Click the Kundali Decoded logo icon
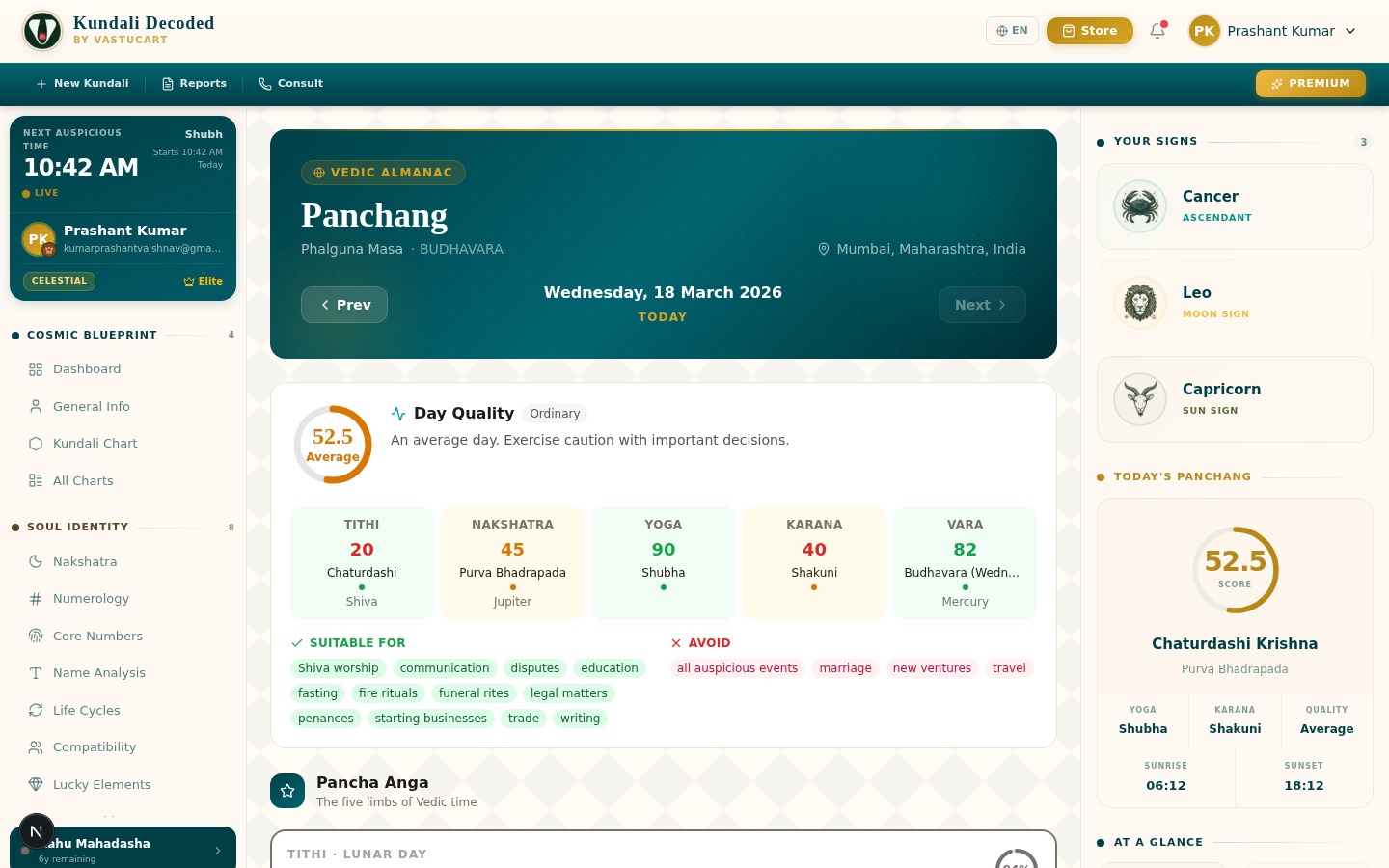This screenshot has width=1389, height=868. [x=42, y=31]
